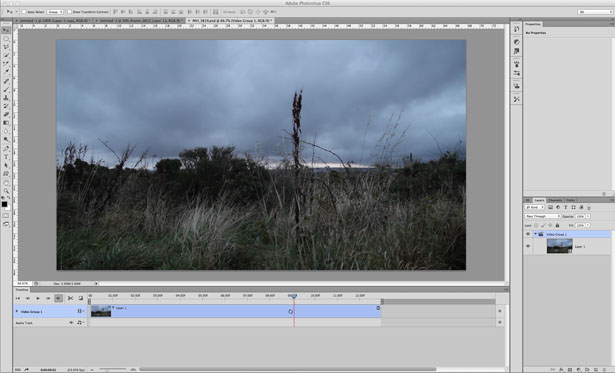Click the Layer 1 clip thumbnail in Timeline
The height and width of the screenshot is (373, 615).
point(101,311)
